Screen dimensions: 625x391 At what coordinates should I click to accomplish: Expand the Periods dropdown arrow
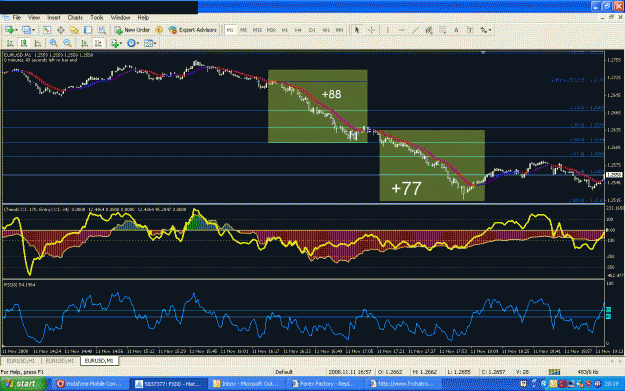[138, 43]
